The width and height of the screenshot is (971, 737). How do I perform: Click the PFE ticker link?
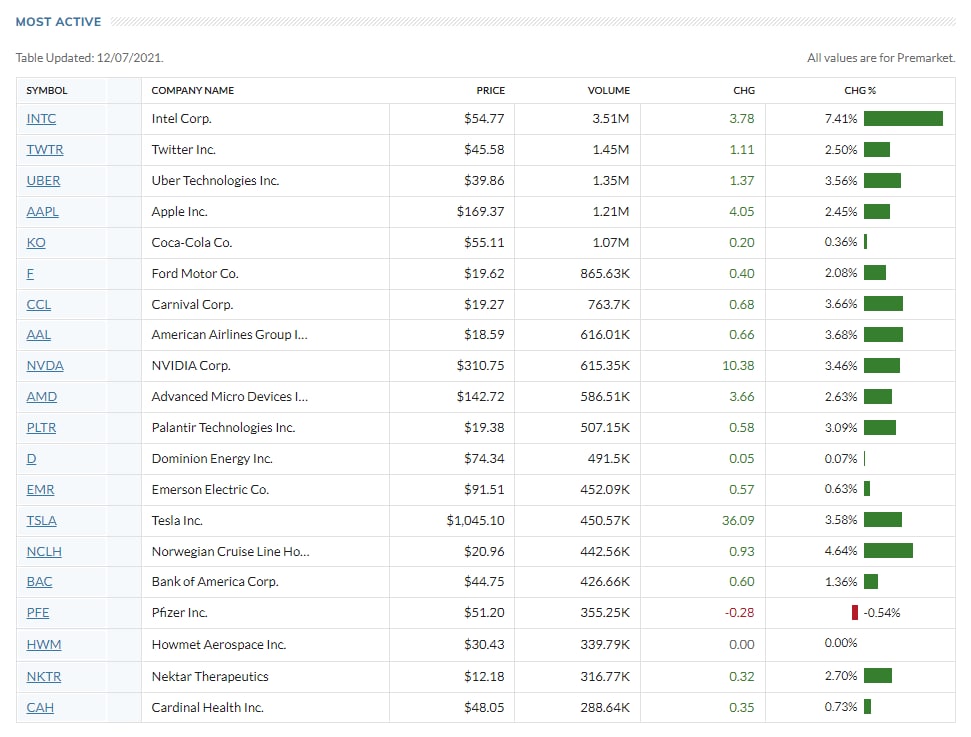[x=38, y=613]
